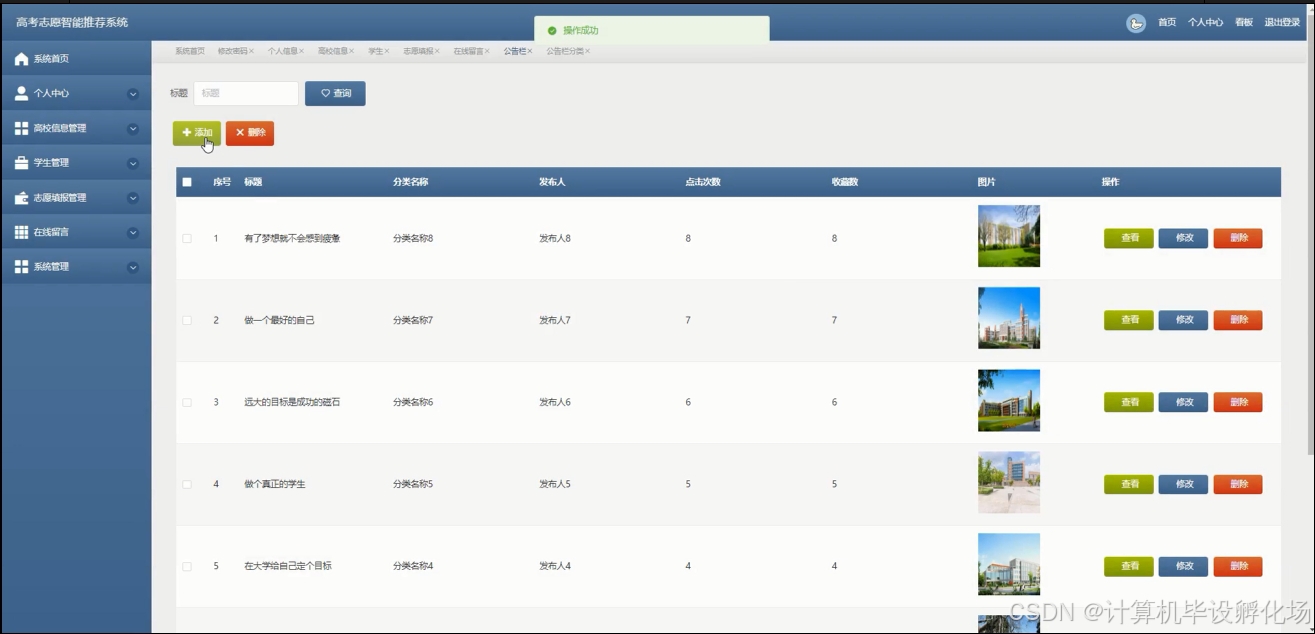Click the grid icon beside 高校信息管理

click(21, 128)
